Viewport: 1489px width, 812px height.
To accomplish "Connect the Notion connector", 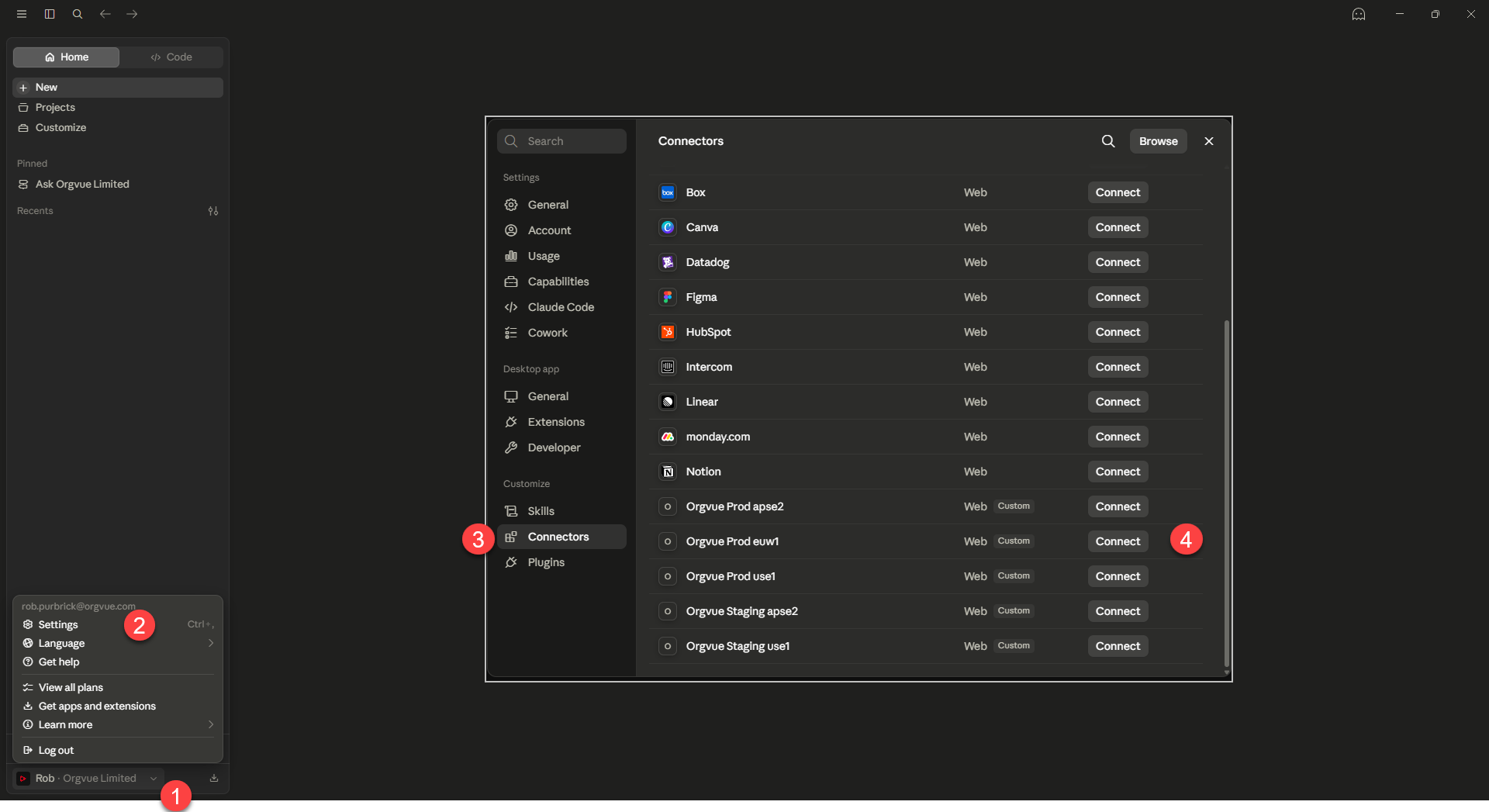I will coord(1118,472).
